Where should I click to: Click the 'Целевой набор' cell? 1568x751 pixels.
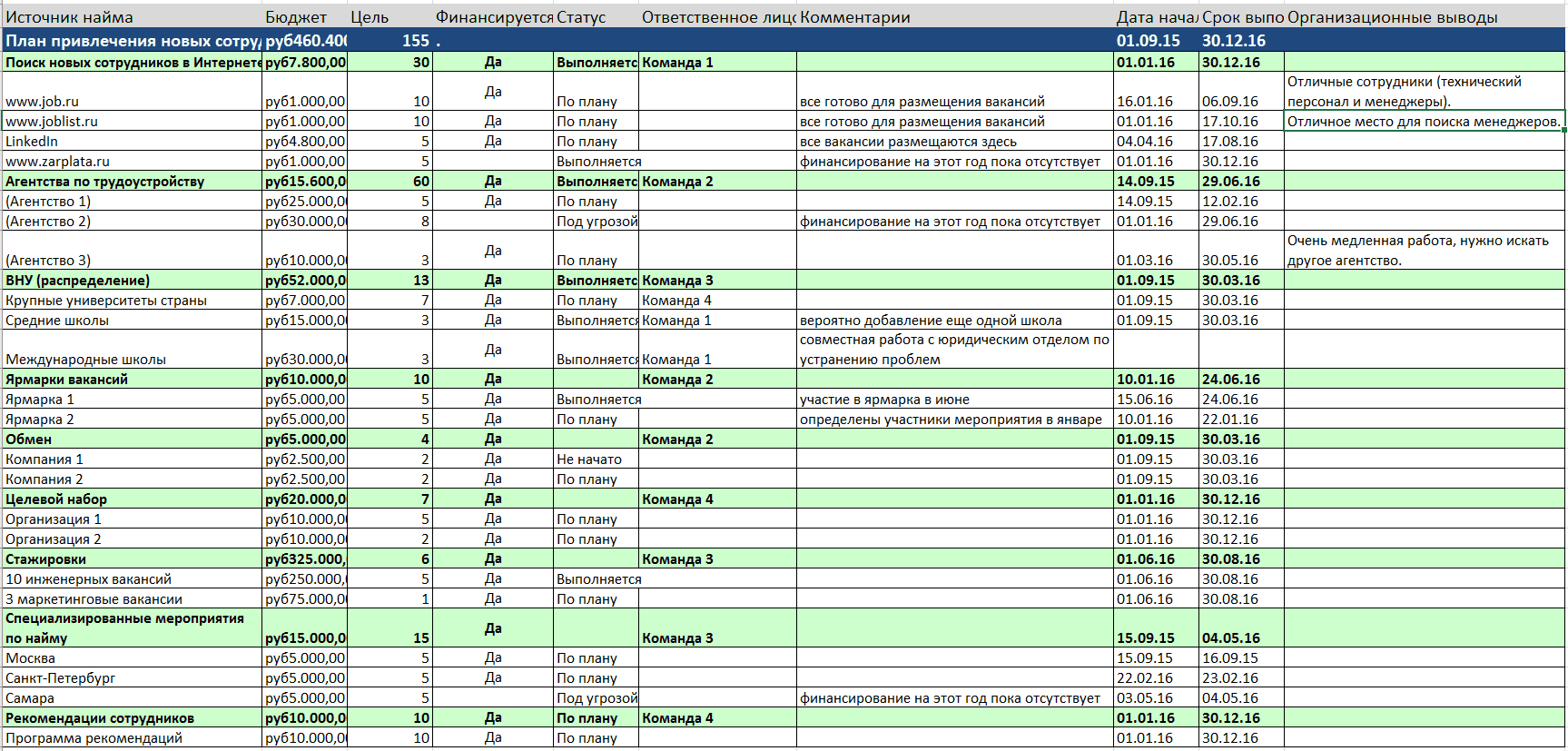(x=132, y=499)
